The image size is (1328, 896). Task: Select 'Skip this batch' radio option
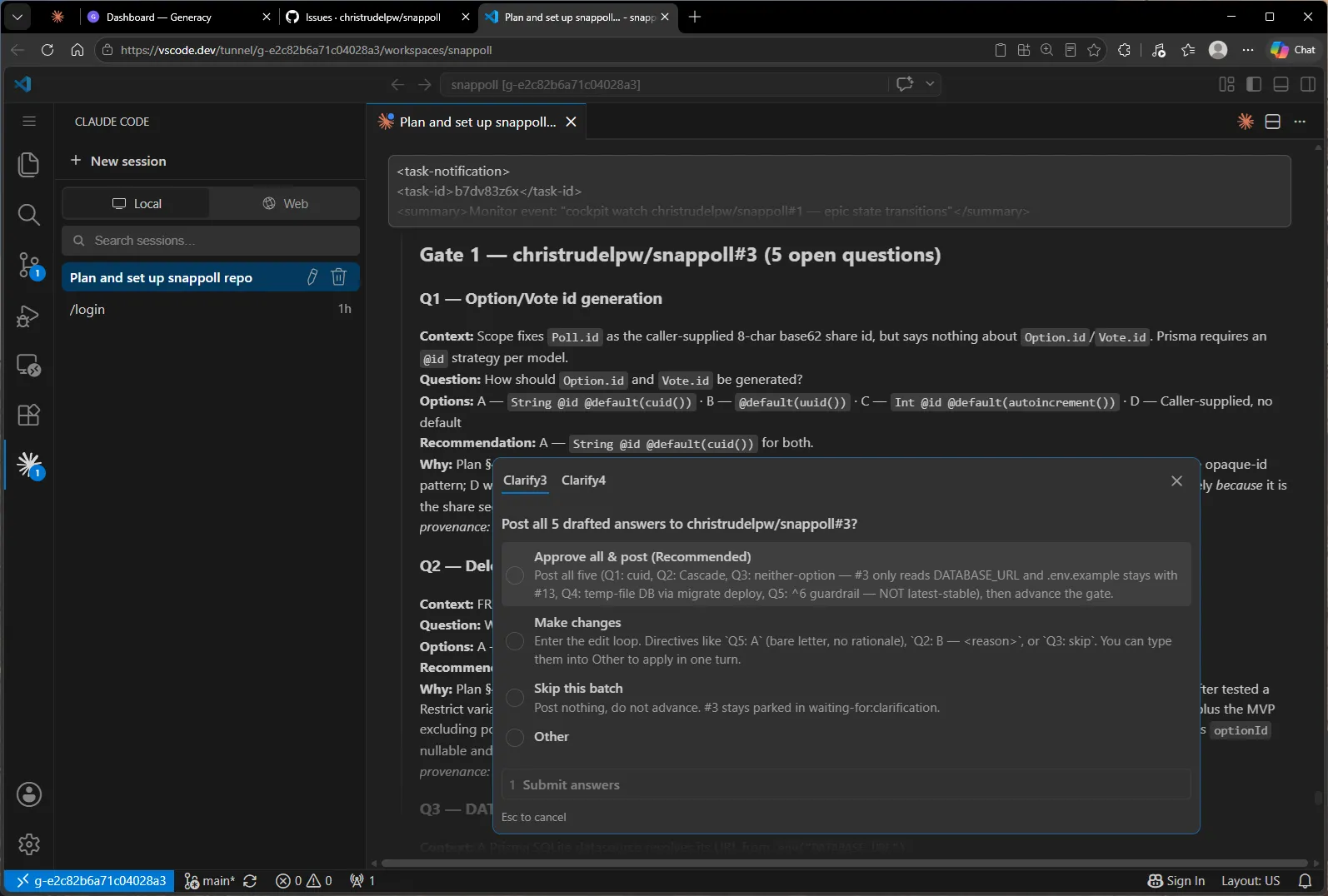tap(515, 698)
